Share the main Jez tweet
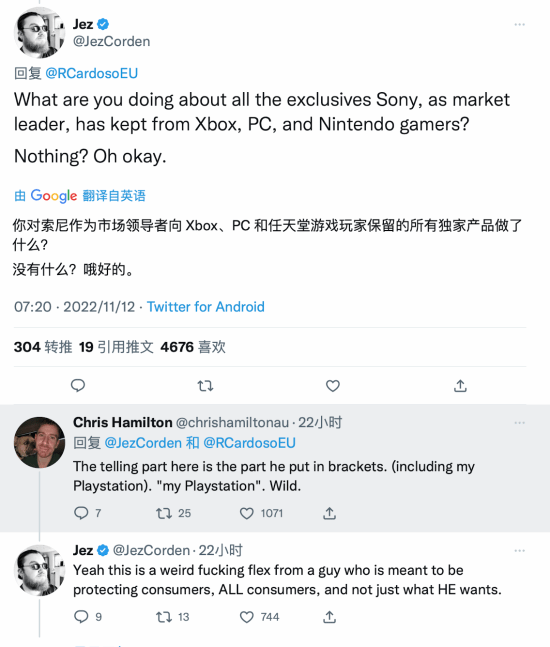550x647 pixels. tap(460, 386)
